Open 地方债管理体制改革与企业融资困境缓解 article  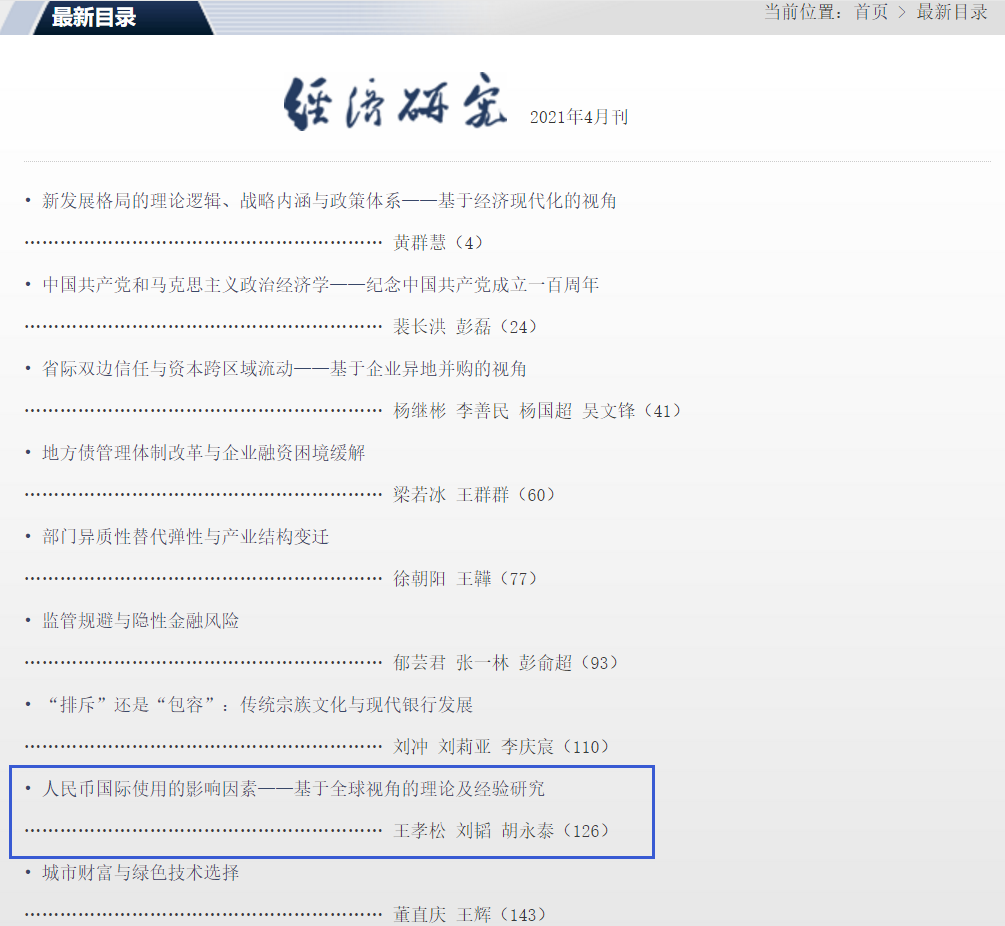[x=203, y=453]
